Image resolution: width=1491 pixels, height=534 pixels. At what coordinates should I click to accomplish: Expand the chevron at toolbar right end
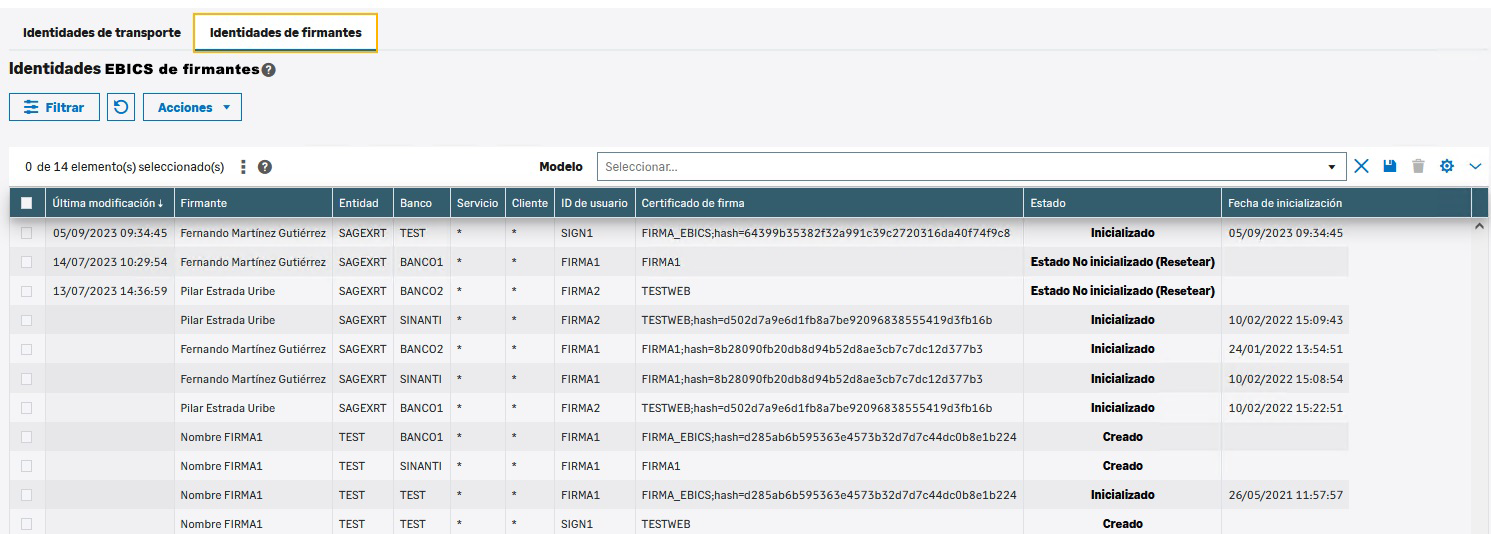click(x=1475, y=166)
